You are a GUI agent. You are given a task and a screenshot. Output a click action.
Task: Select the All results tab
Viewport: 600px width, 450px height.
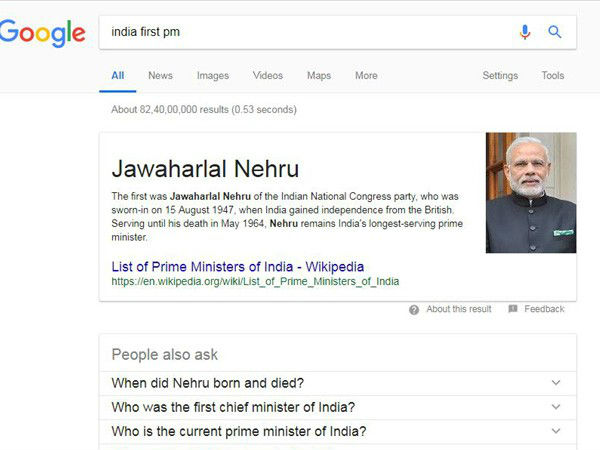tap(117, 75)
